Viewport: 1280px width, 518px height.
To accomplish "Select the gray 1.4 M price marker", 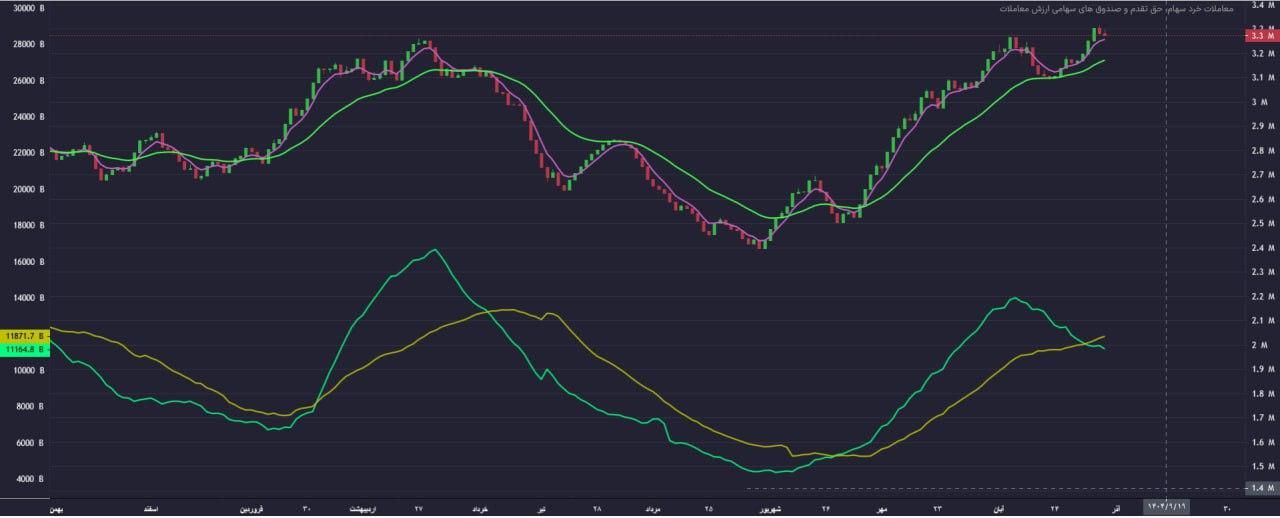I will coord(1258,488).
